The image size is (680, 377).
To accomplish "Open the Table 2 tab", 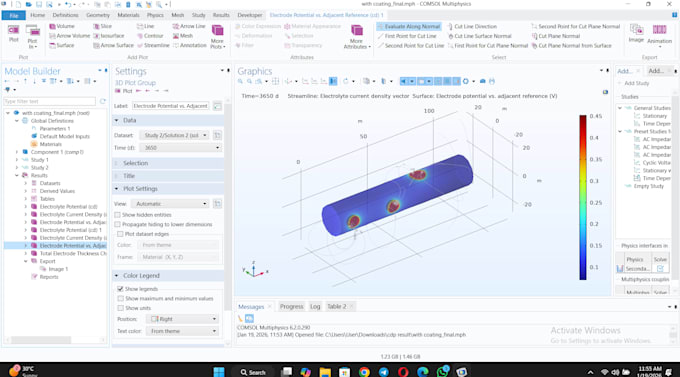I will pos(337,306).
